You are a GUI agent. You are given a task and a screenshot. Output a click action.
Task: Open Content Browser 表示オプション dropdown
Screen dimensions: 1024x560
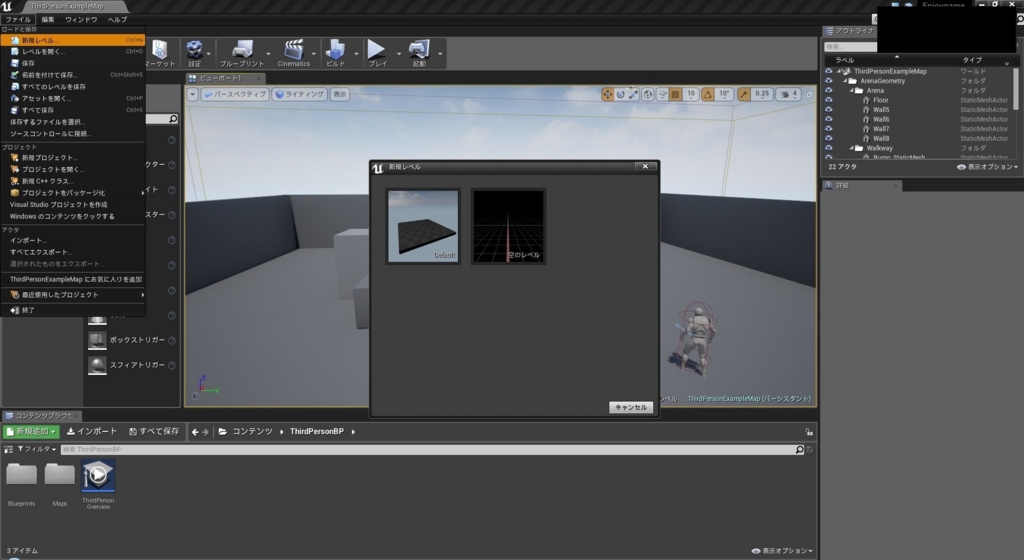click(x=782, y=551)
